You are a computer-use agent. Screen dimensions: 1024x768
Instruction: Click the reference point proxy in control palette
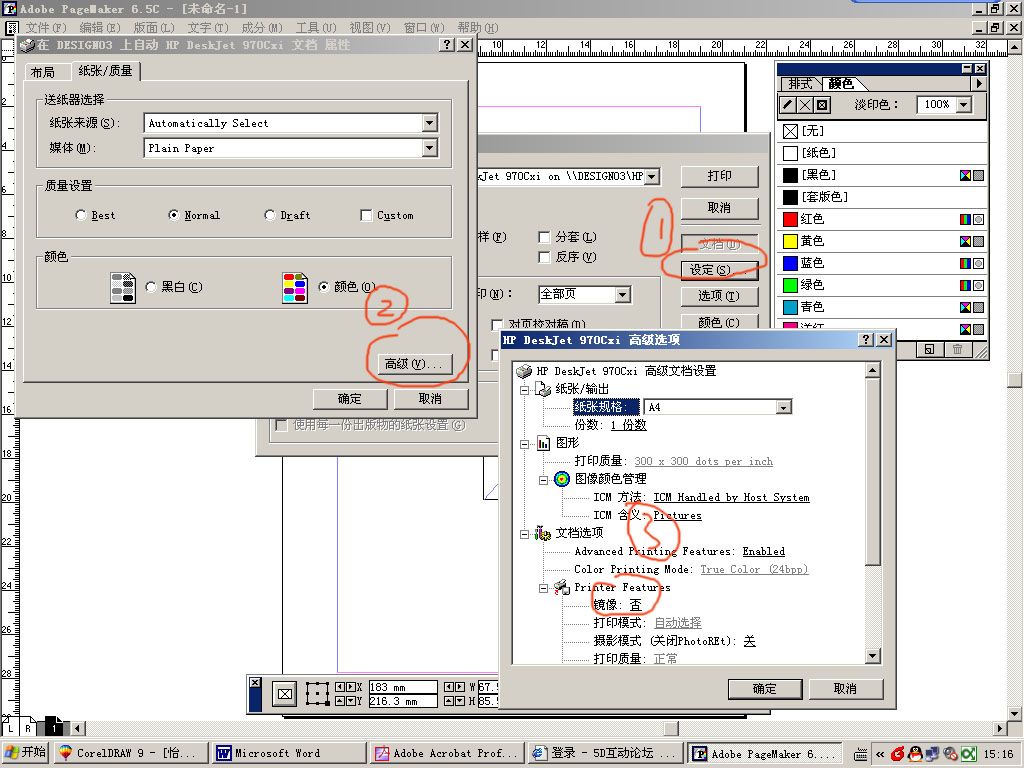(317, 694)
